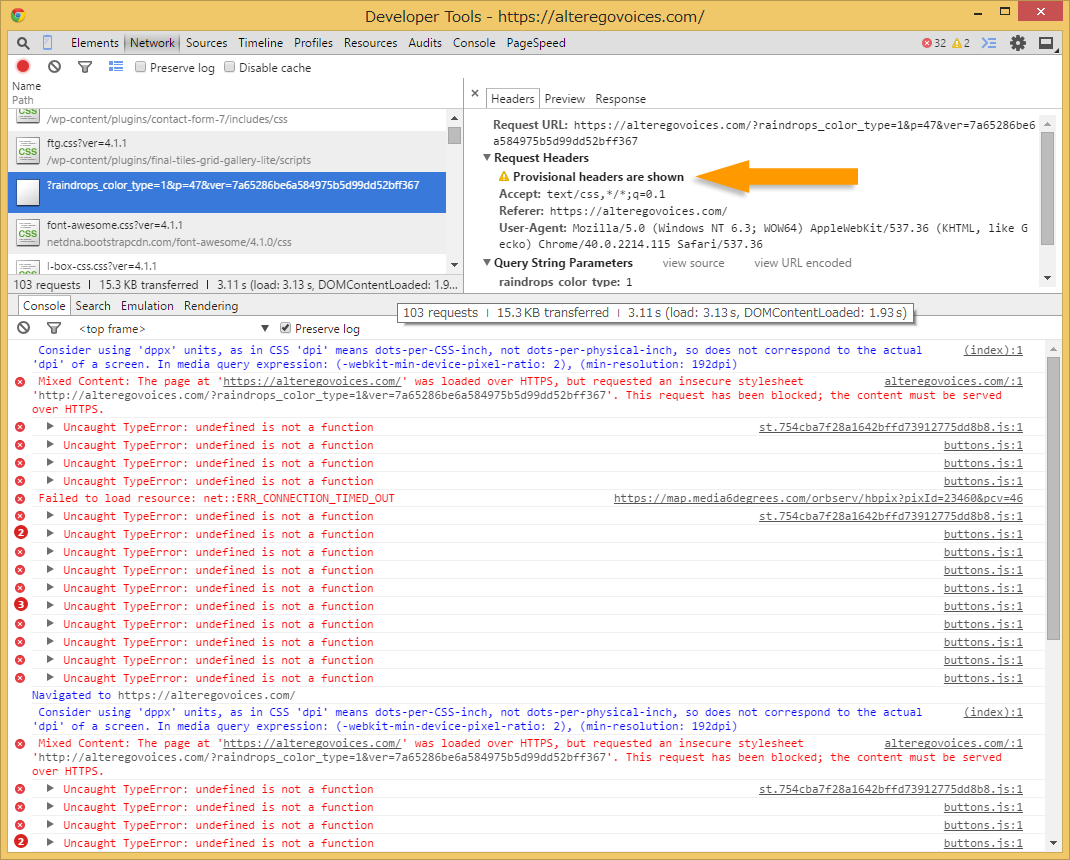This screenshot has height=860, width=1070.
Task: Click the selected raindrops request file icon
Action: click(x=28, y=192)
